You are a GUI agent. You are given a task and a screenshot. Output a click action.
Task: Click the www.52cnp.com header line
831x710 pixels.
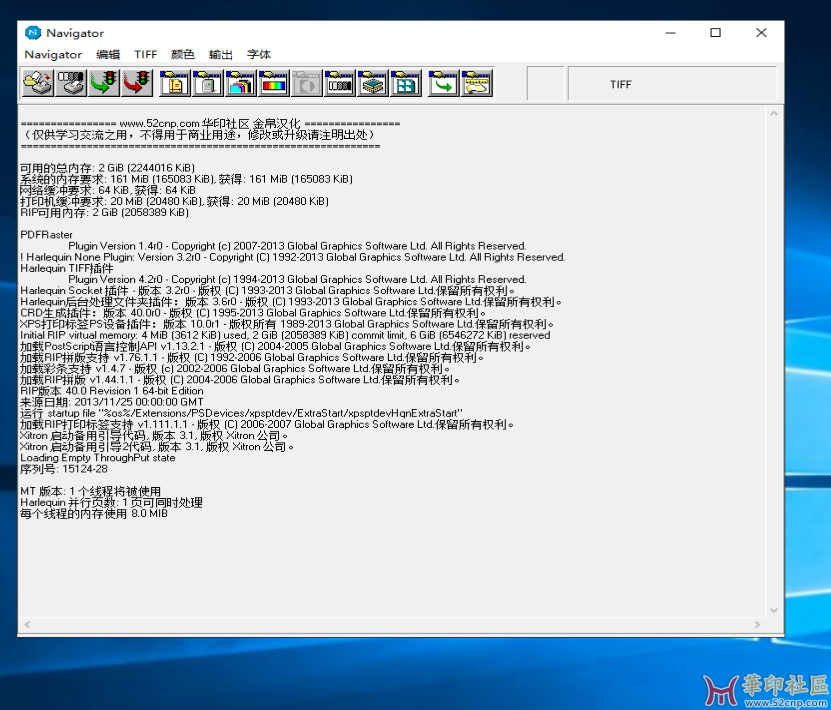[210, 123]
